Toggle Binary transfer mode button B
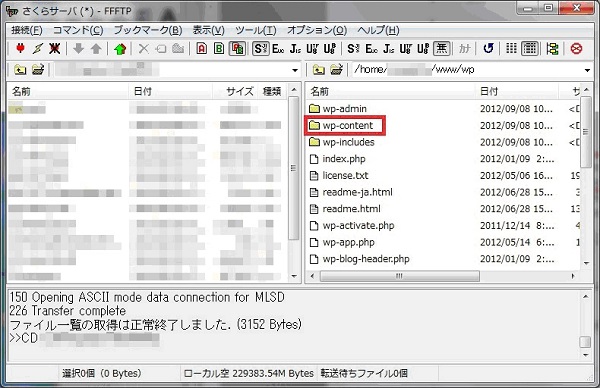The height and width of the screenshot is (388, 600). click(x=219, y=49)
